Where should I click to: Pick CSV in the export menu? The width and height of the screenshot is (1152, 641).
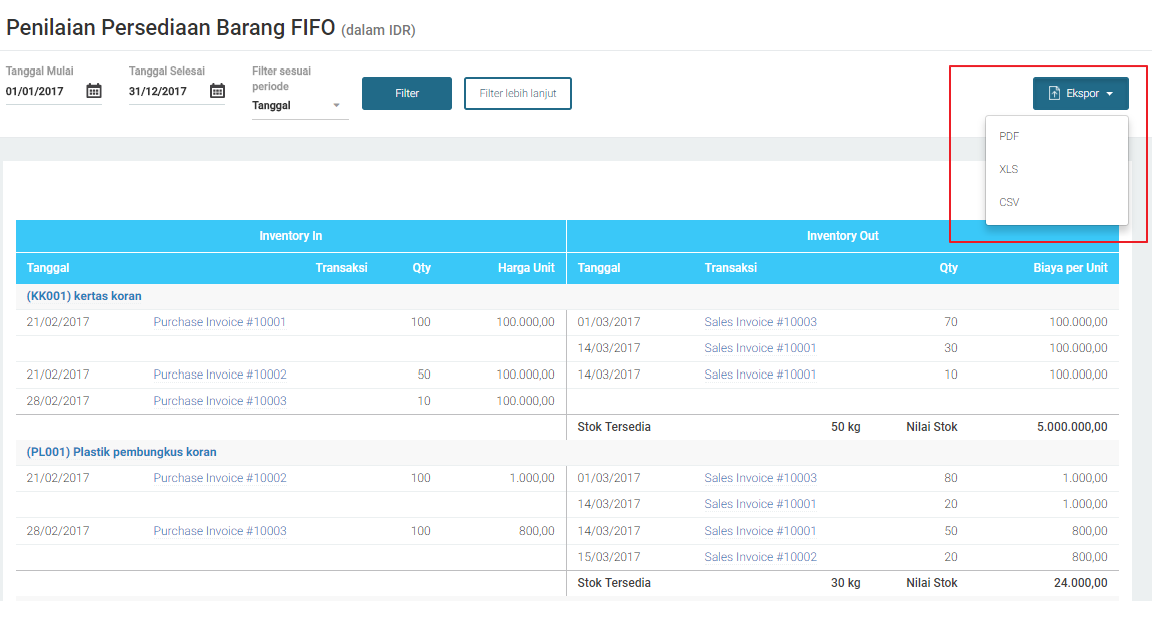click(1009, 202)
